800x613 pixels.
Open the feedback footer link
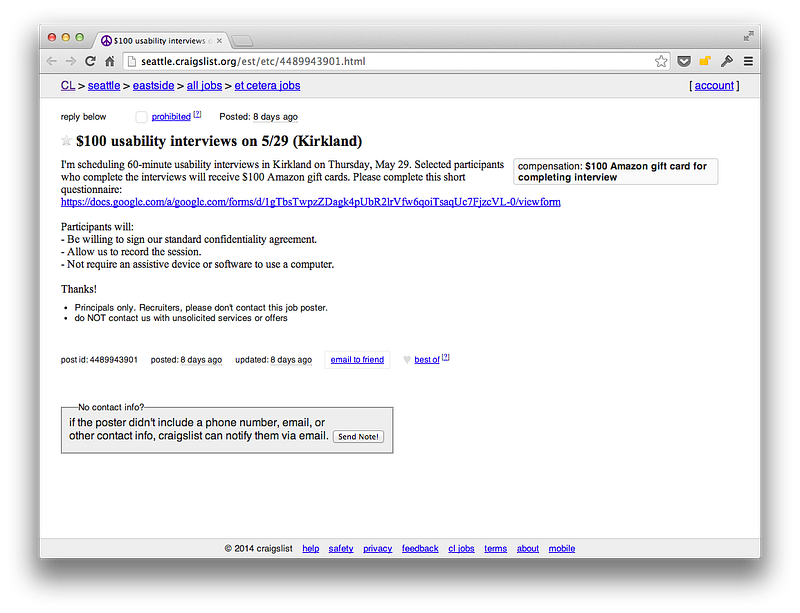[x=420, y=549]
